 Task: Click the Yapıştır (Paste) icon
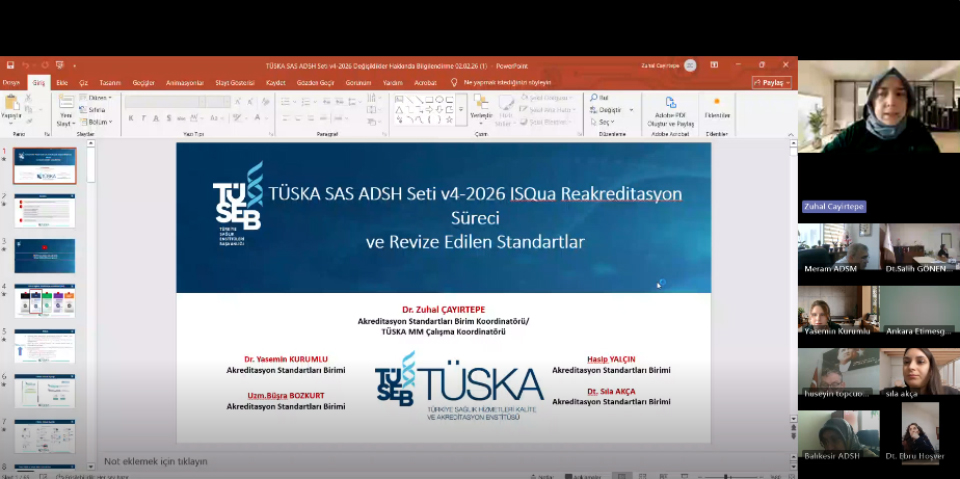coord(11,105)
